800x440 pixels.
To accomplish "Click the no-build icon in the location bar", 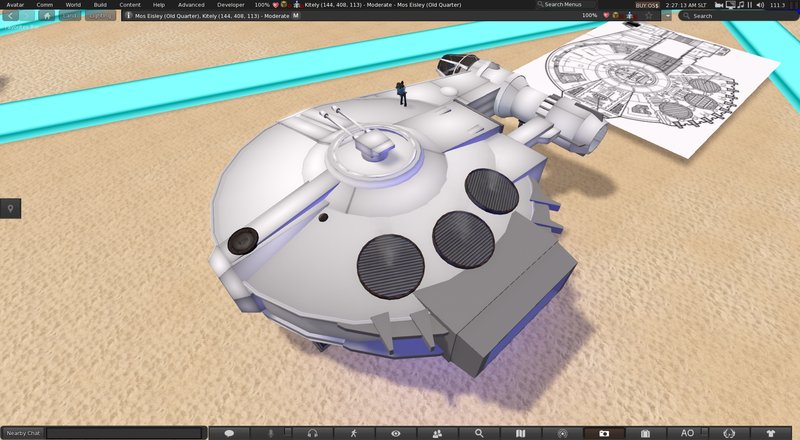I will [615, 15].
